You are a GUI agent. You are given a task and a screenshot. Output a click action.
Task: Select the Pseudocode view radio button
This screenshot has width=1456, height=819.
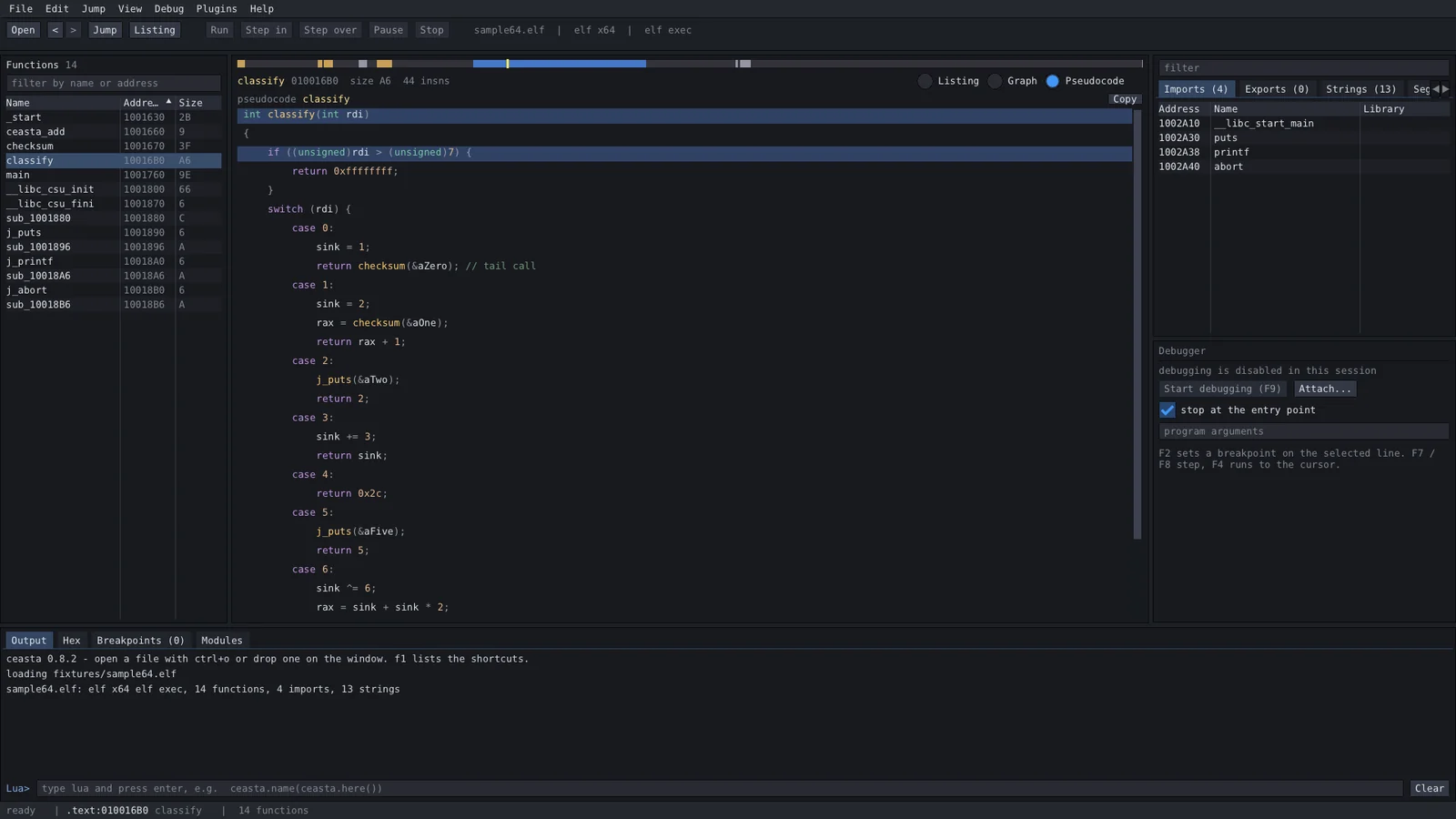1052,81
